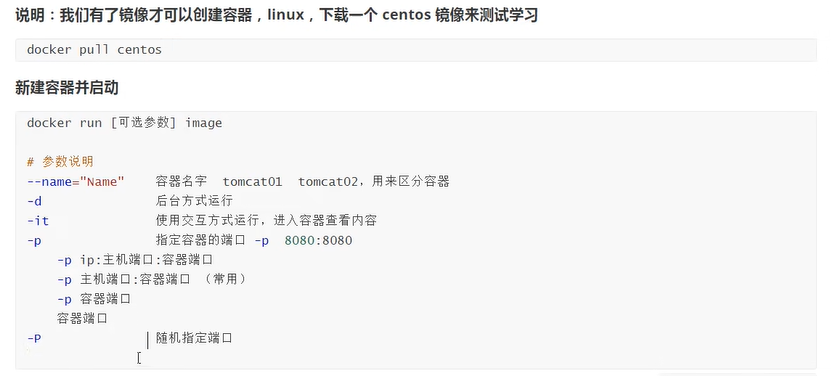Click the -it parameter flag
The image size is (836, 376).
click(x=38, y=221)
